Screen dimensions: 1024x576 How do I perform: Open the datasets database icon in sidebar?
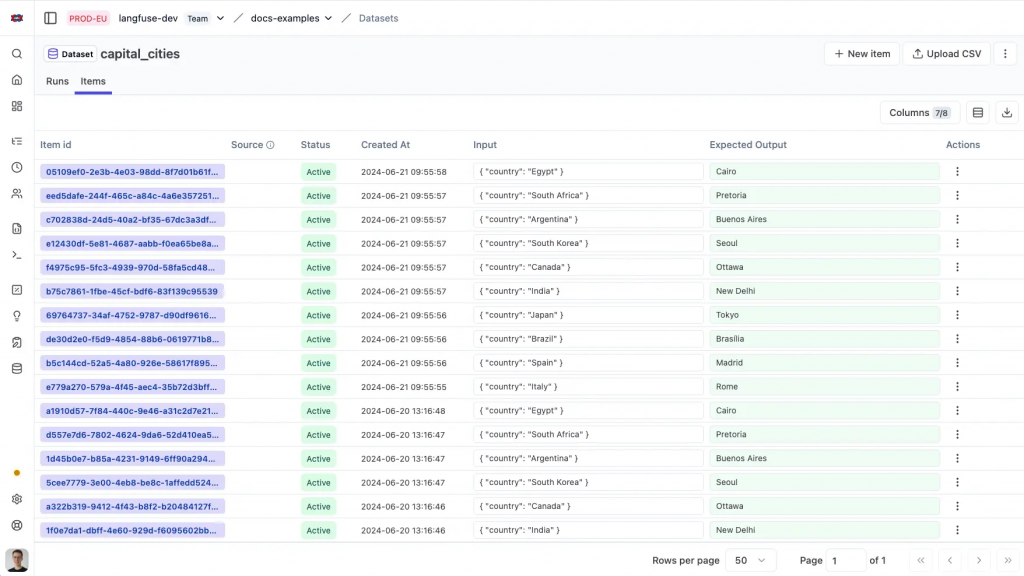(17, 368)
